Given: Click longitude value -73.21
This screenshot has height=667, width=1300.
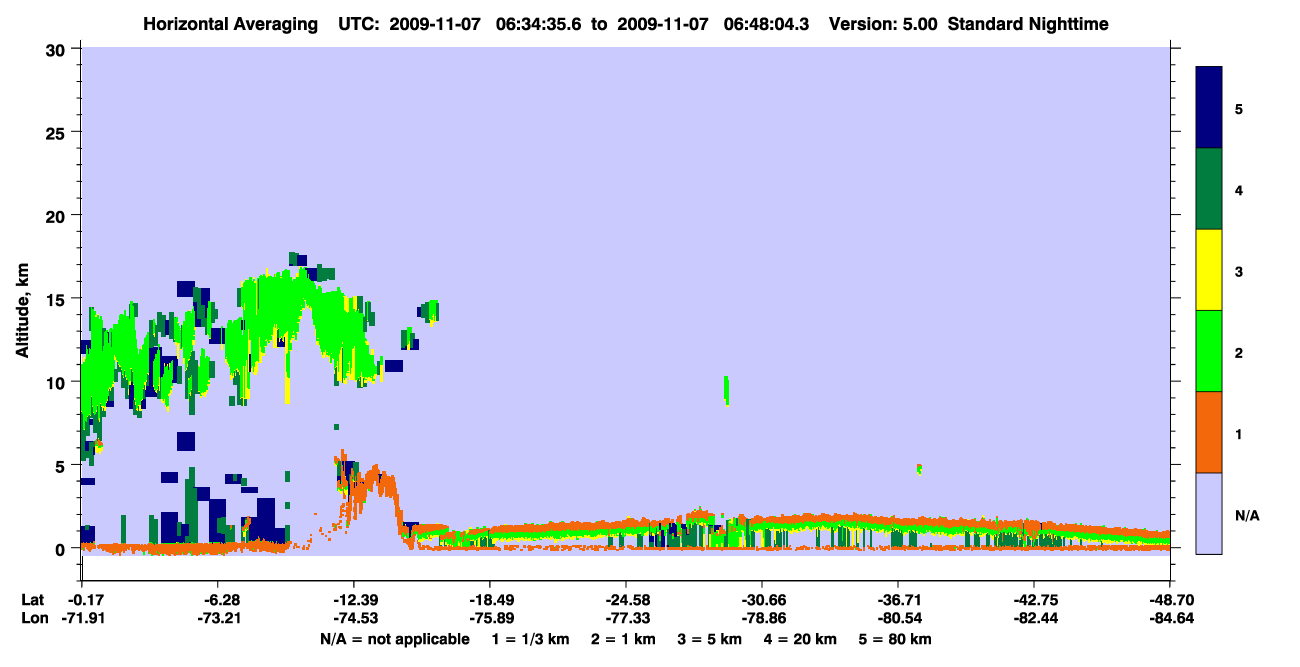Looking at the screenshot, I should click(x=217, y=619).
